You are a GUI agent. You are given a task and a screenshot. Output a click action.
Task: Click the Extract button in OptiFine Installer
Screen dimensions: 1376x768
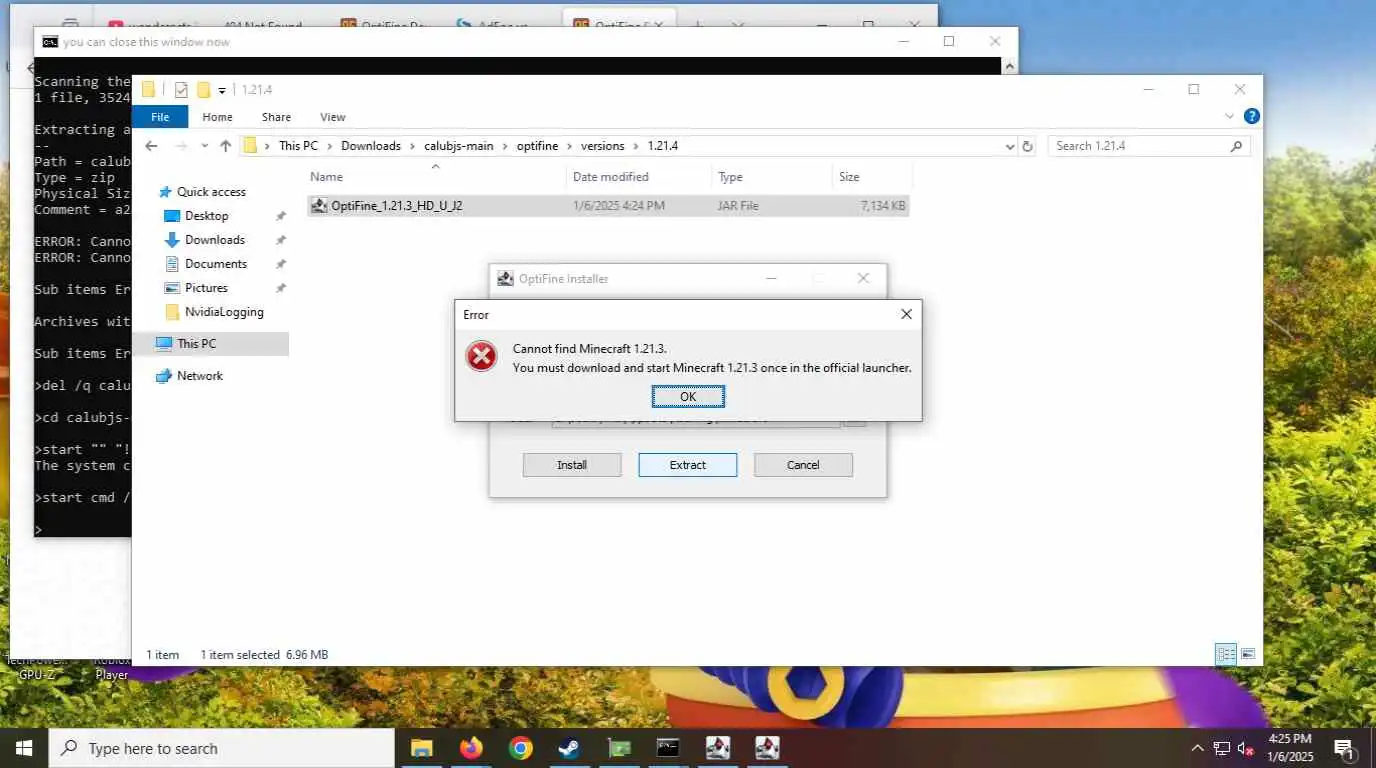pyautogui.click(x=688, y=465)
